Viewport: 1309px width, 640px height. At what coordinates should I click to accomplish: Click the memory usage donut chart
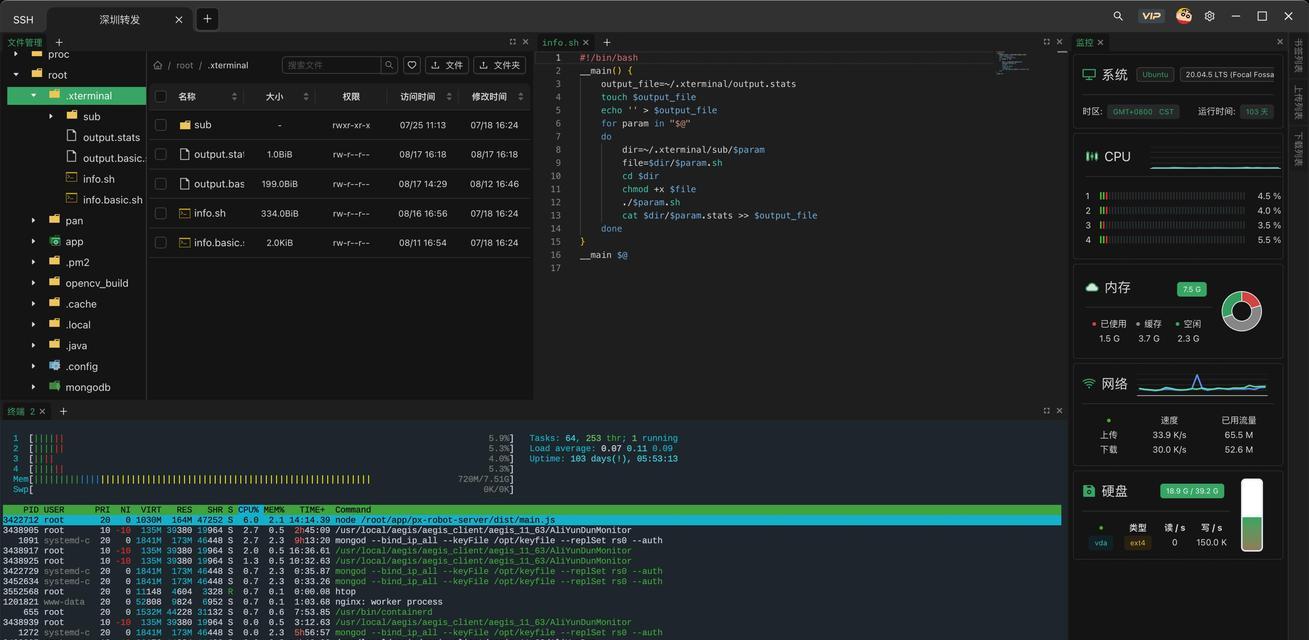[1242, 311]
